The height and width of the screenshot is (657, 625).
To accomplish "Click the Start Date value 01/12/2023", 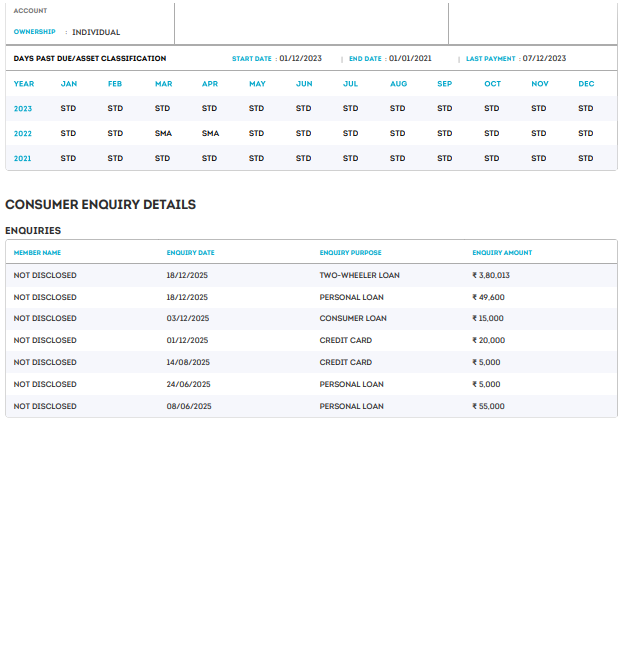I will tap(301, 58).
